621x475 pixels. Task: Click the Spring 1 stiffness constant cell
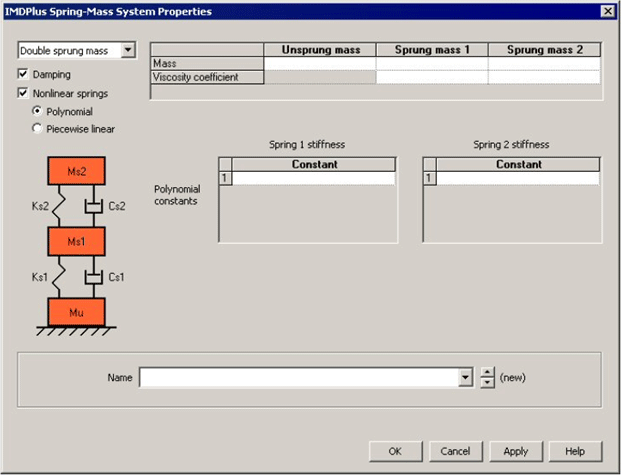click(314, 178)
